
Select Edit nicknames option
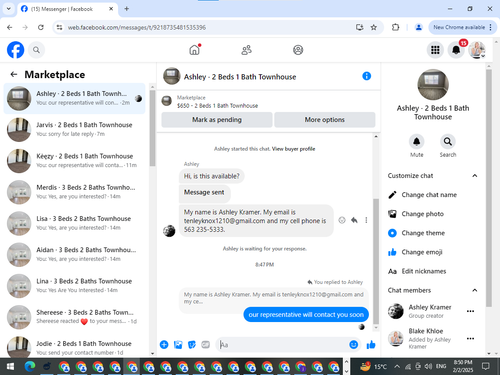pyautogui.click(x=433, y=271)
